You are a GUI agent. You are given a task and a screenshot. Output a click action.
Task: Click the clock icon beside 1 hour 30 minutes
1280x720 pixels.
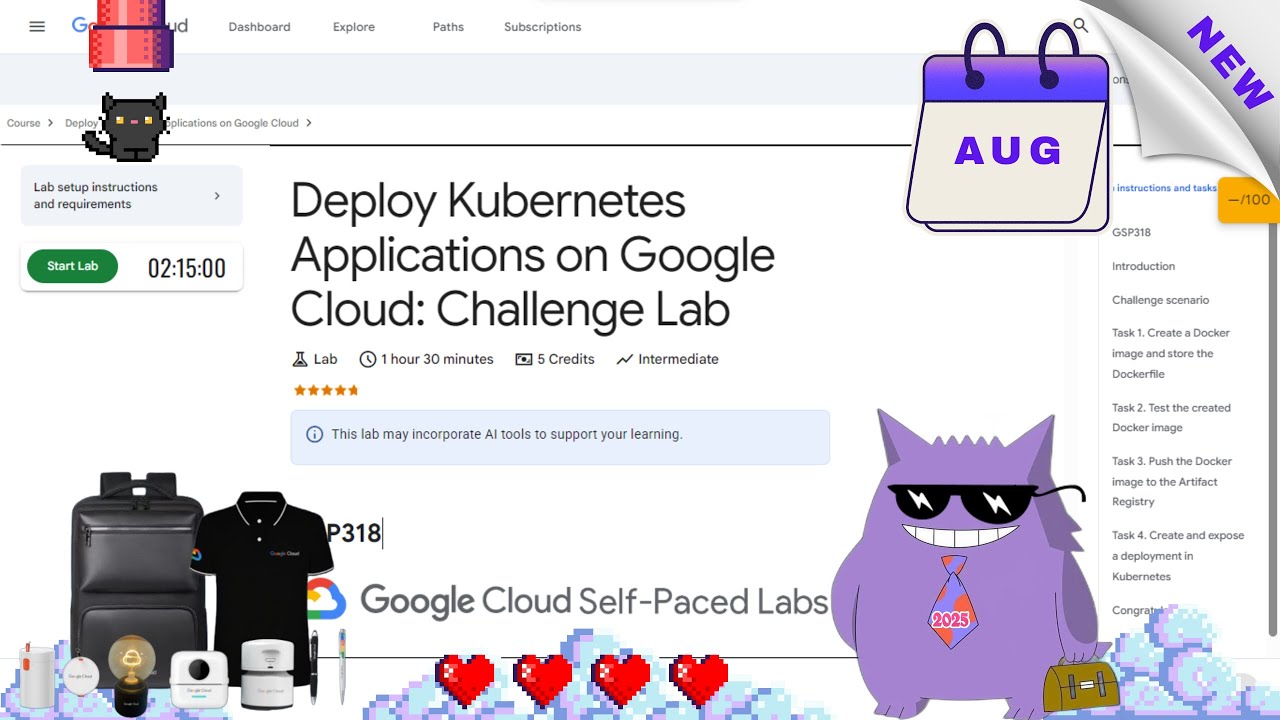[x=368, y=359]
